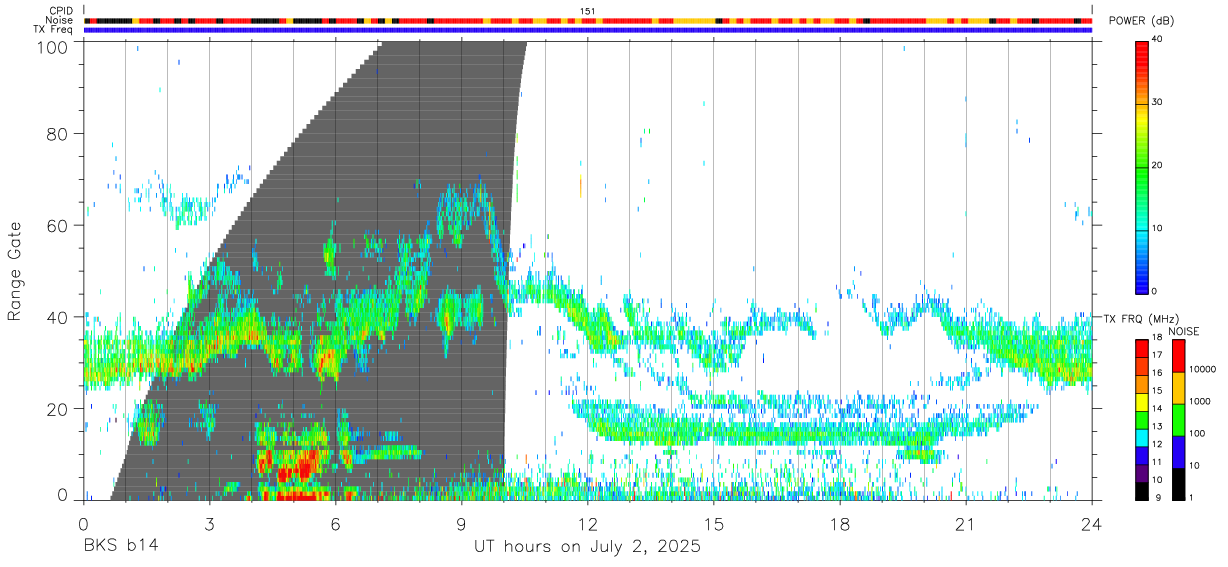
Task: Click the 0 hour tick on the UT axis
Action: click(84, 524)
